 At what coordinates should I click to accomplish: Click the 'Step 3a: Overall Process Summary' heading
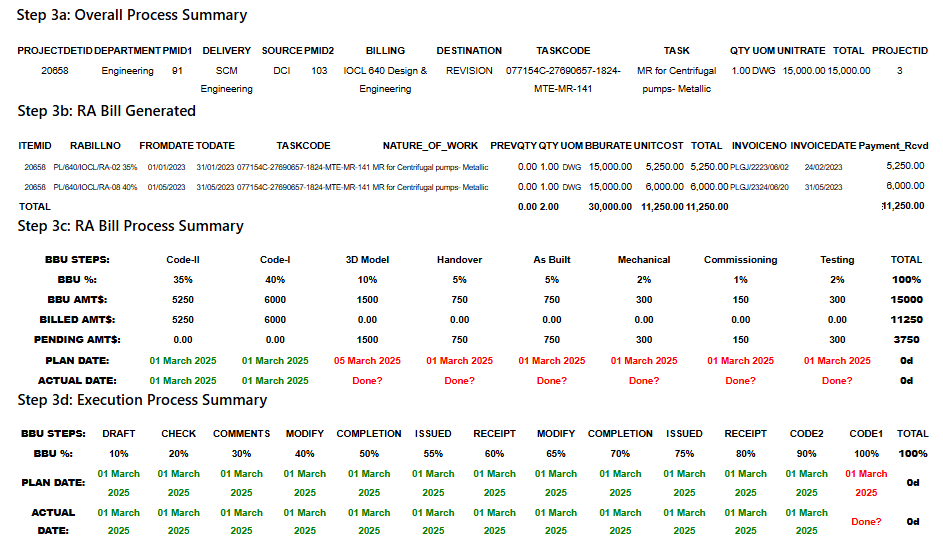tap(132, 15)
